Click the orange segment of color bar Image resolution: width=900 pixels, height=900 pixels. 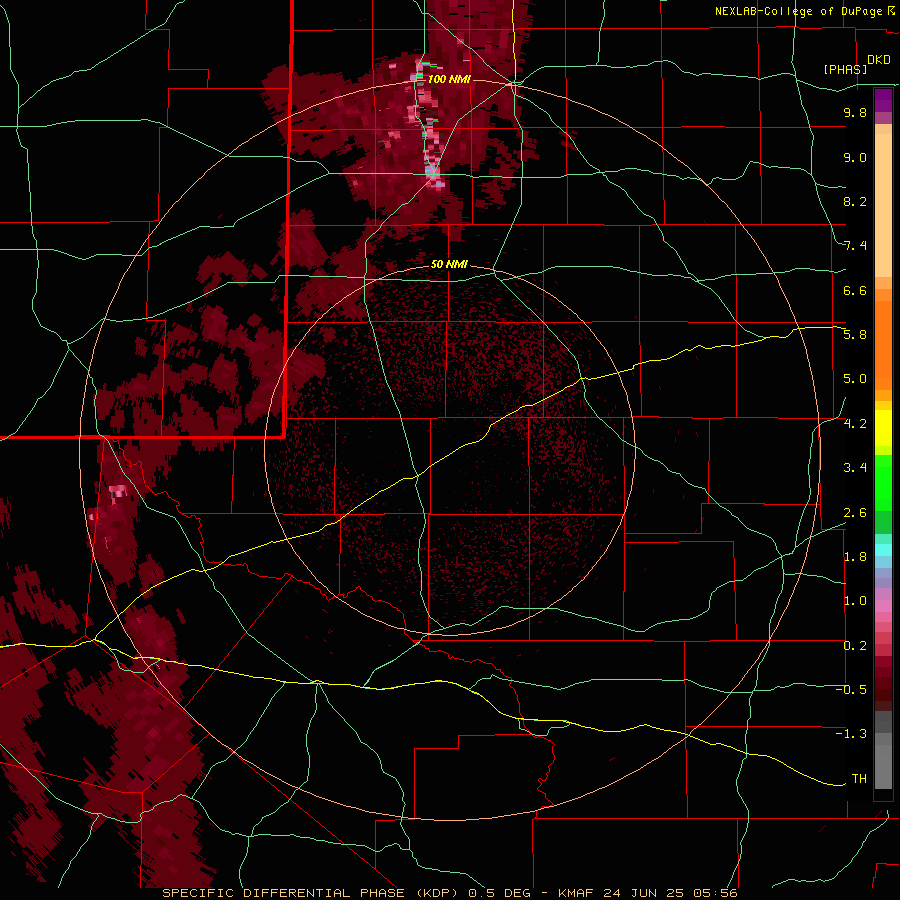pos(883,345)
